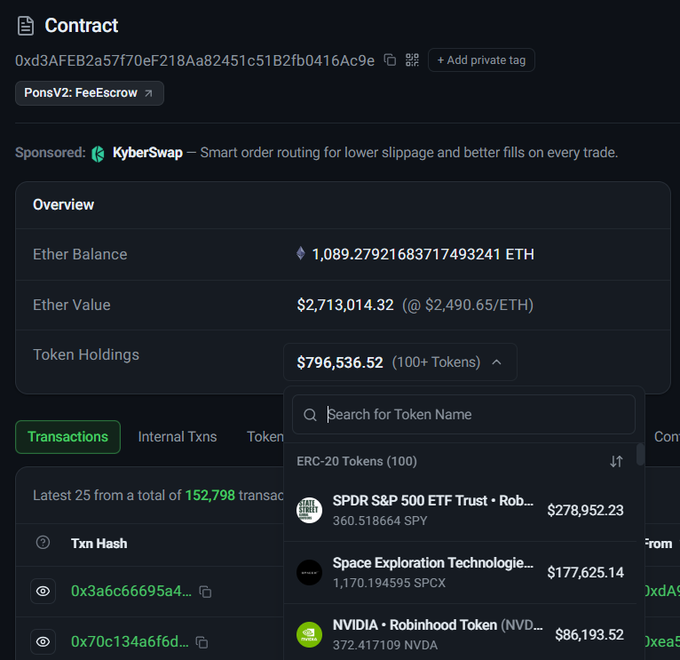Preview the 0x3a6c66695a4 transaction details
This screenshot has height=660, width=680.
coord(43,591)
